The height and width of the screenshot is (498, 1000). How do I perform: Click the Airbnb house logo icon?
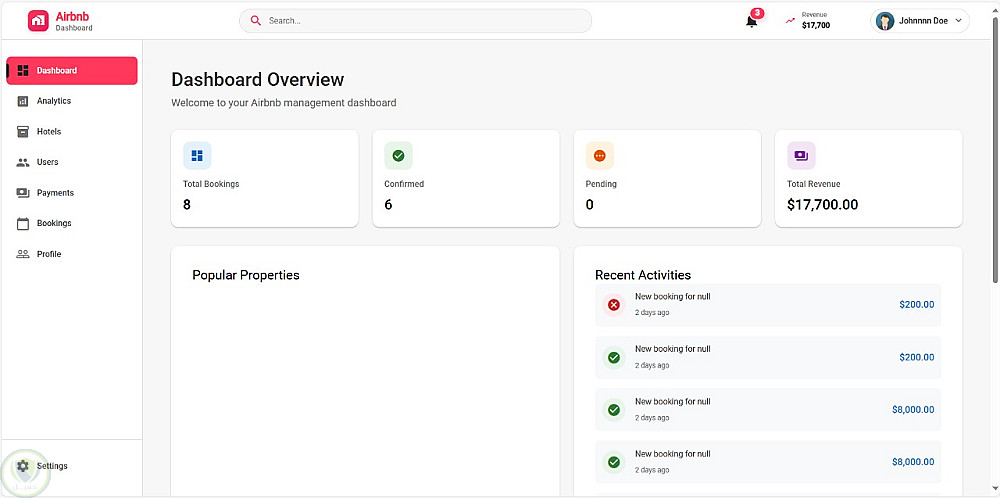(38, 20)
